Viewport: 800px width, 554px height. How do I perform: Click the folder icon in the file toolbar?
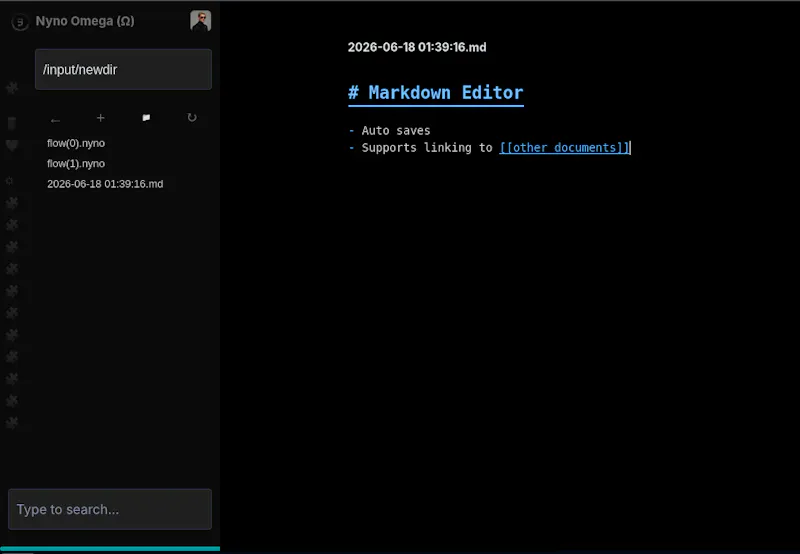click(146, 118)
